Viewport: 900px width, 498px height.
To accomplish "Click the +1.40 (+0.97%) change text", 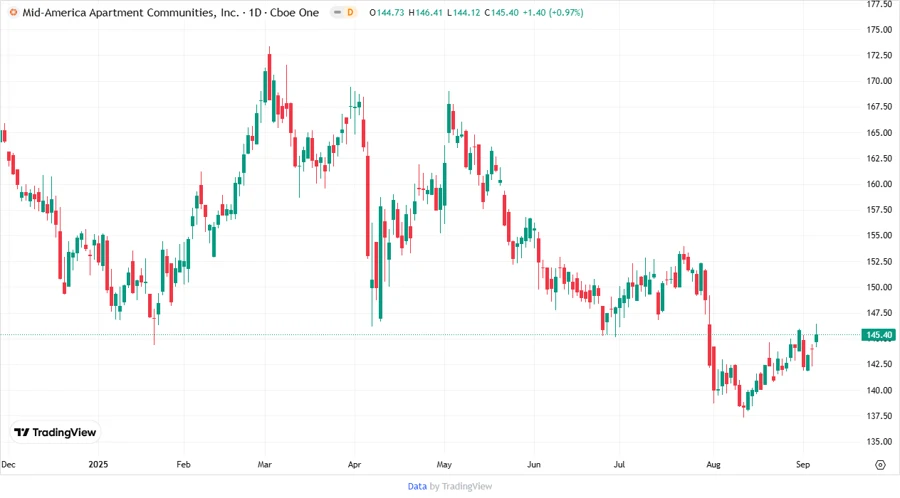I will pyautogui.click(x=553, y=13).
